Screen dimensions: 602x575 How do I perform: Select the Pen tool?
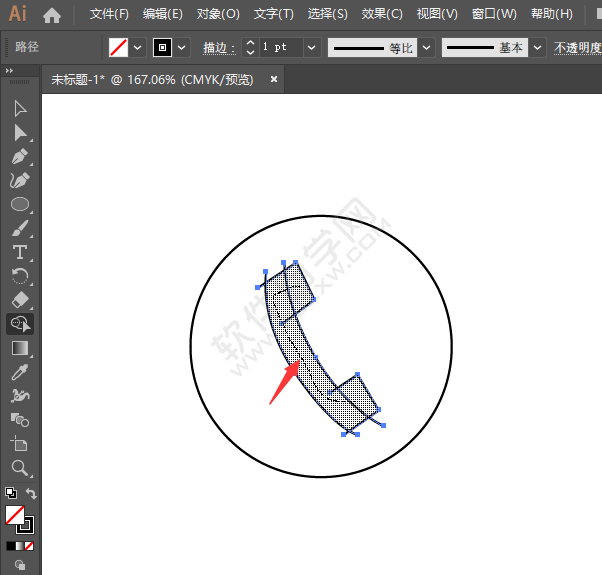(19, 156)
